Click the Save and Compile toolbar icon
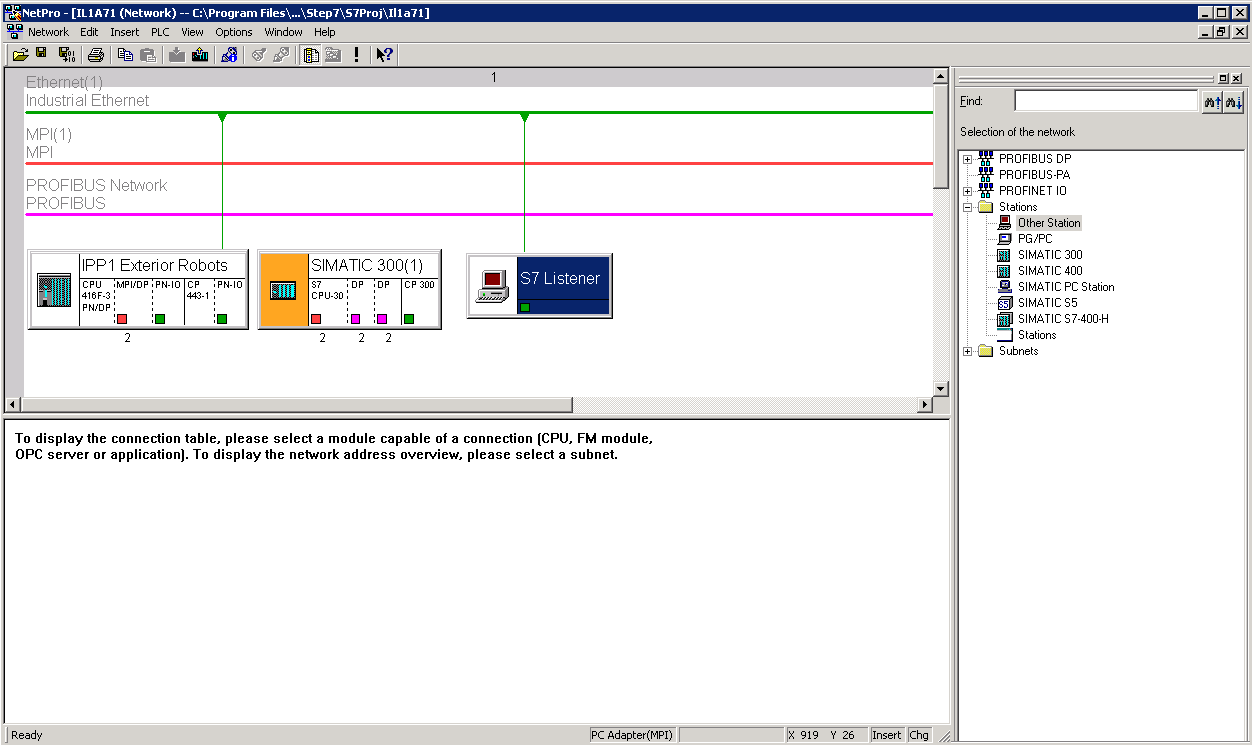1252x745 pixels. [x=67, y=55]
